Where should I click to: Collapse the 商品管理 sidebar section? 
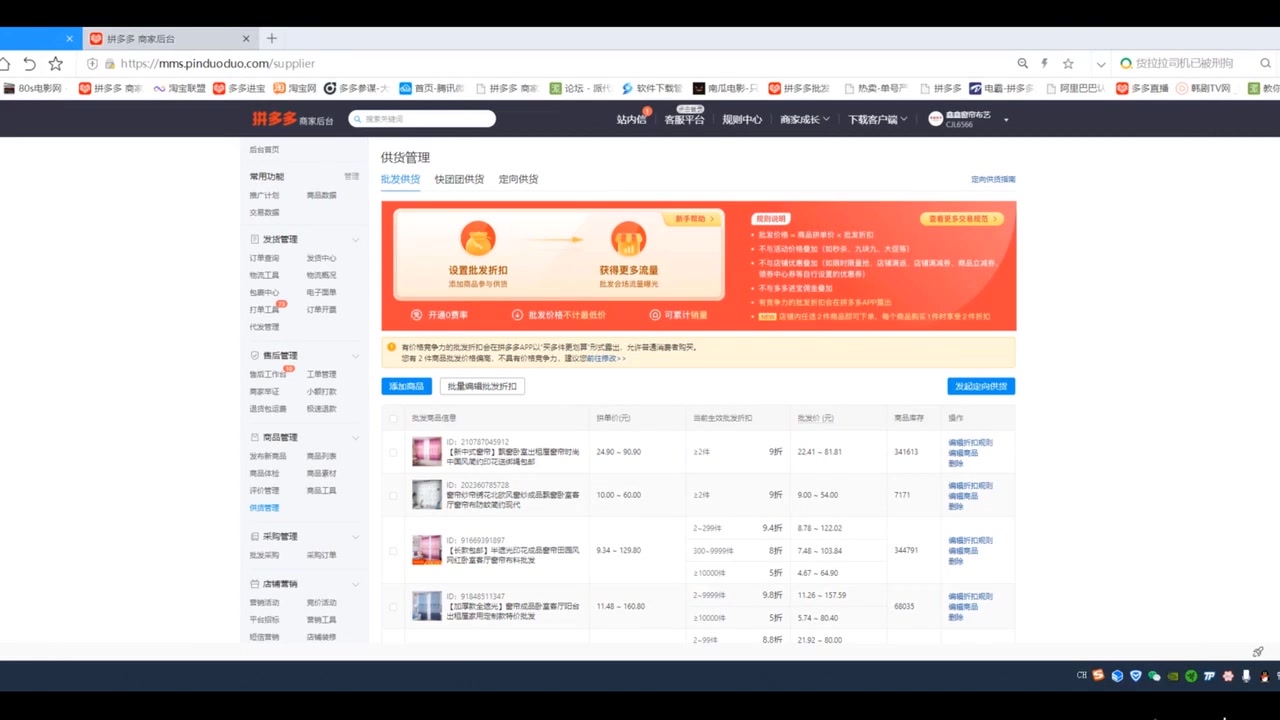(355, 438)
